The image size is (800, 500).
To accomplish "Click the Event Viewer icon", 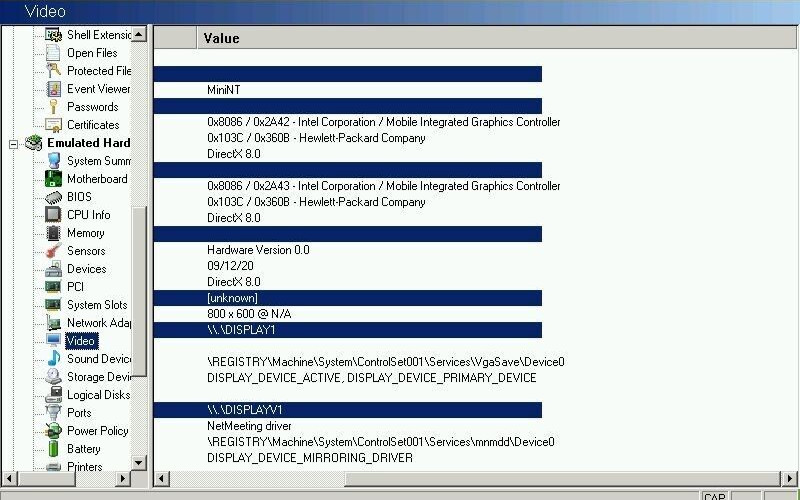I will (x=53, y=89).
